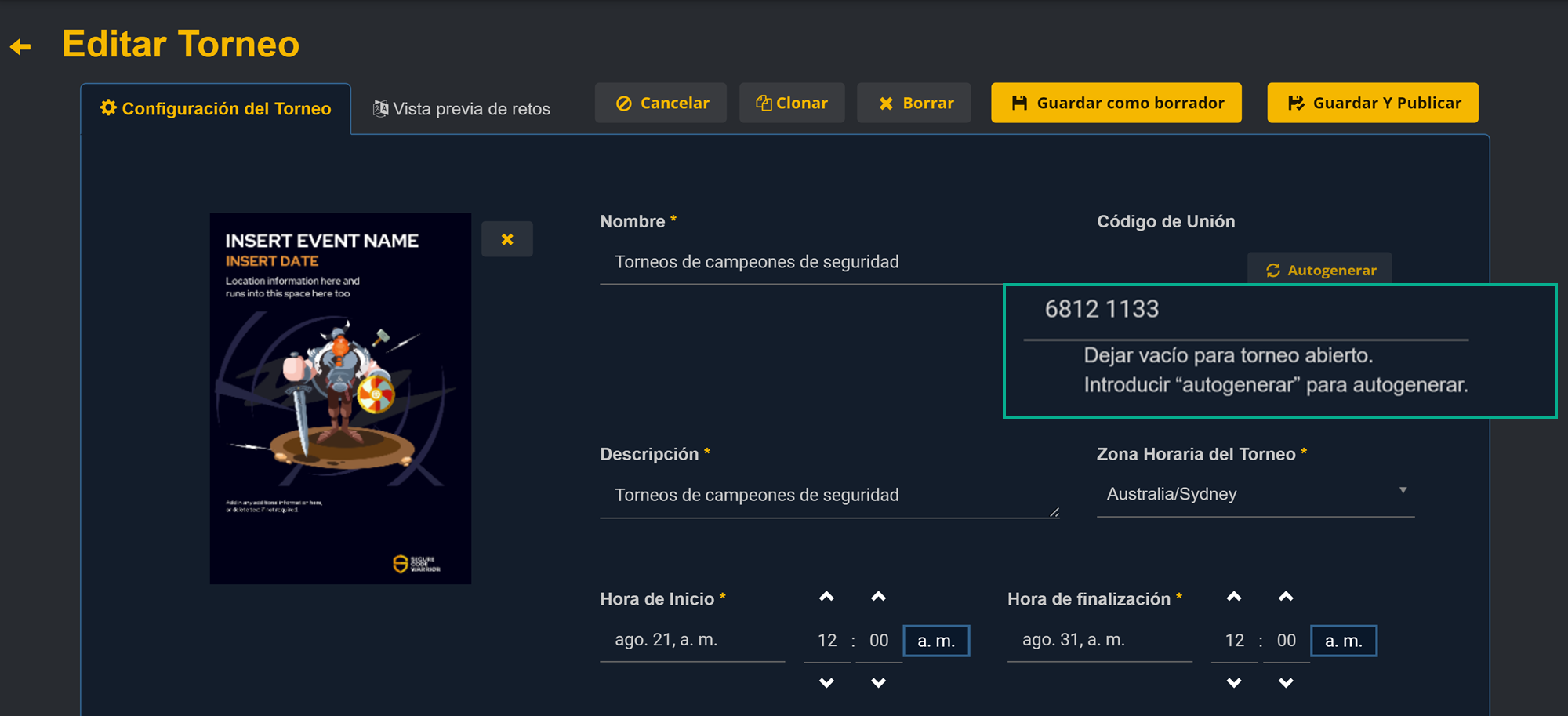
Task: Increase the end time hour with up chevron
Action: (1234, 597)
